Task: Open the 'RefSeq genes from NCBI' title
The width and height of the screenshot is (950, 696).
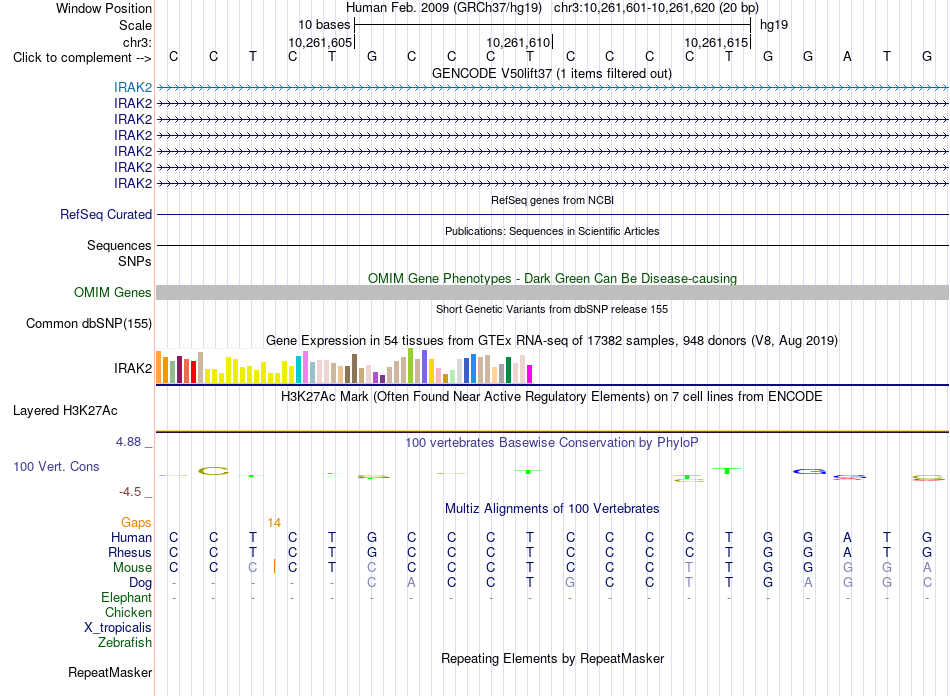Action: pos(552,200)
